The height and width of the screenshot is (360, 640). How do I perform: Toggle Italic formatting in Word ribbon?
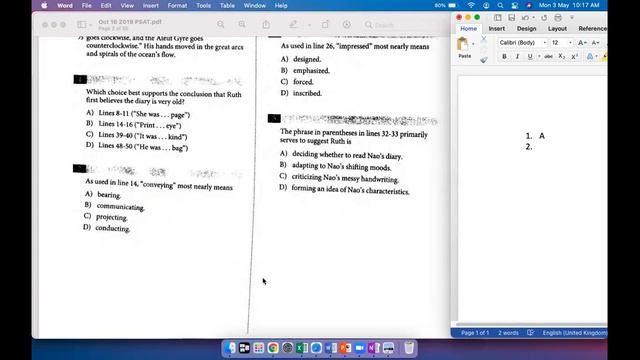pos(517,56)
